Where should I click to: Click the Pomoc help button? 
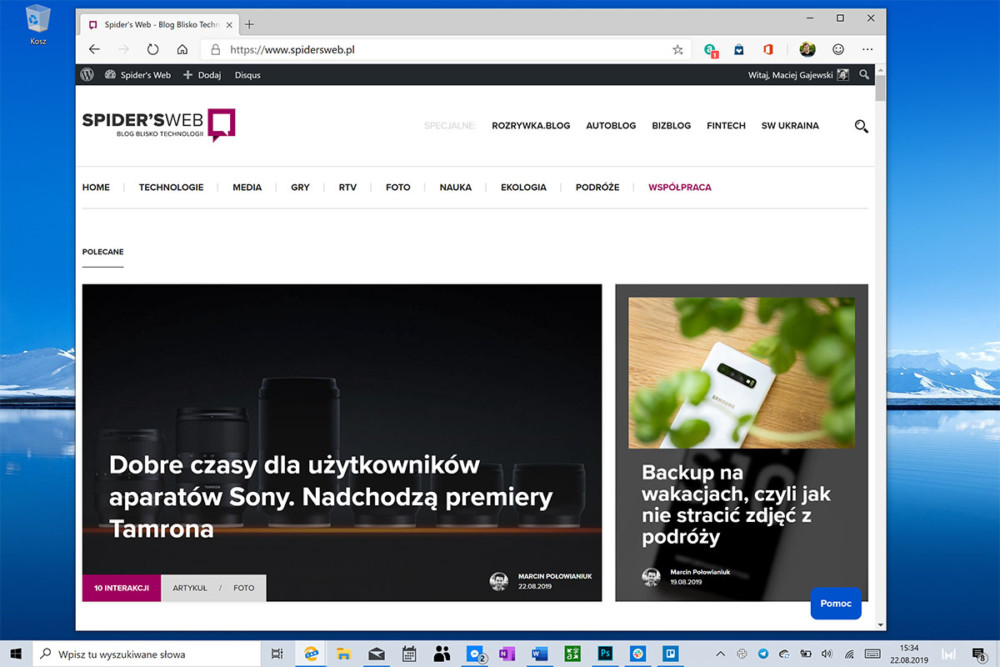tap(835, 603)
